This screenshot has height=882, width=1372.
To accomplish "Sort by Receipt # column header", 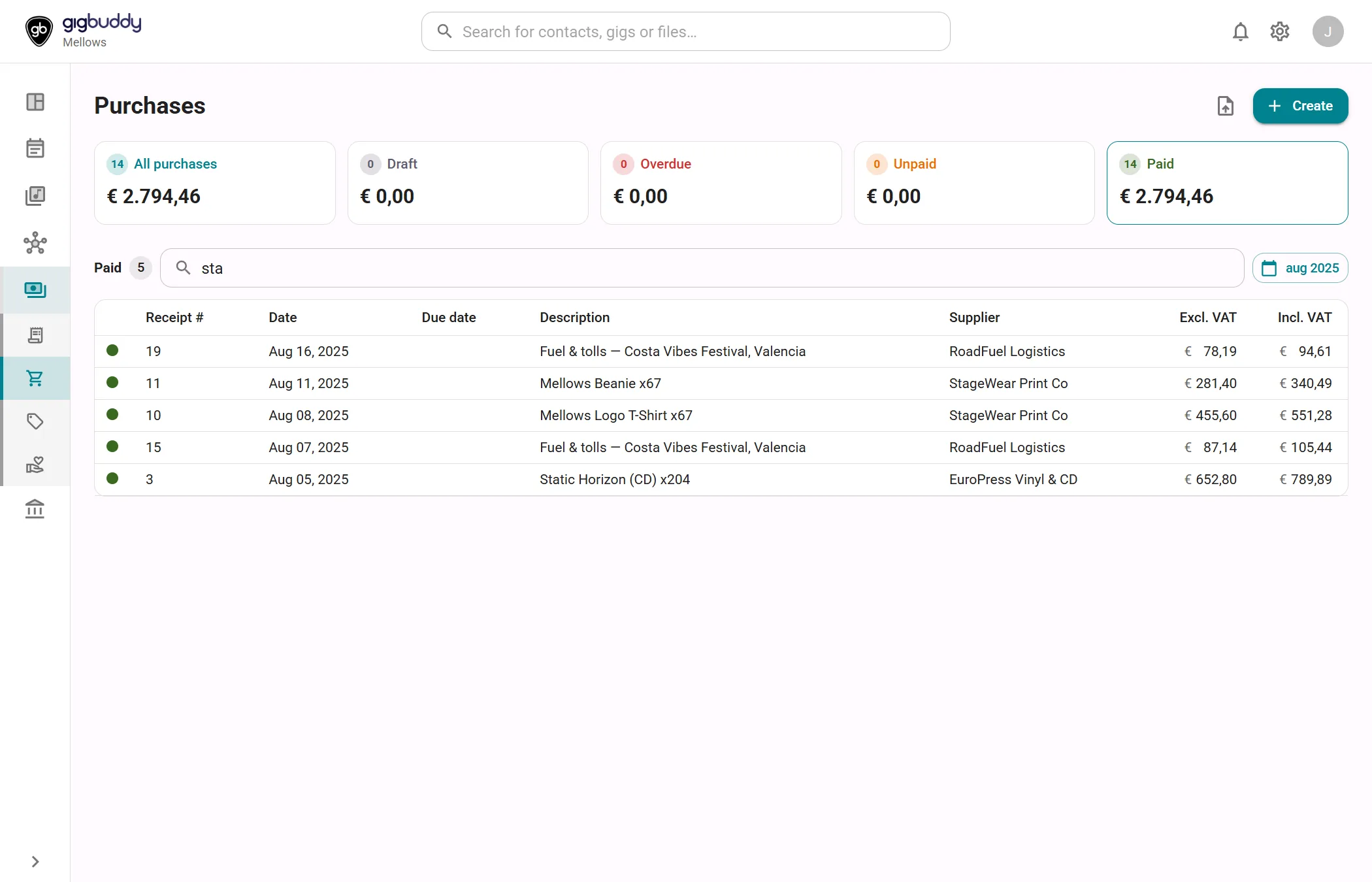I will pyautogui.click(x=174, y=318).
